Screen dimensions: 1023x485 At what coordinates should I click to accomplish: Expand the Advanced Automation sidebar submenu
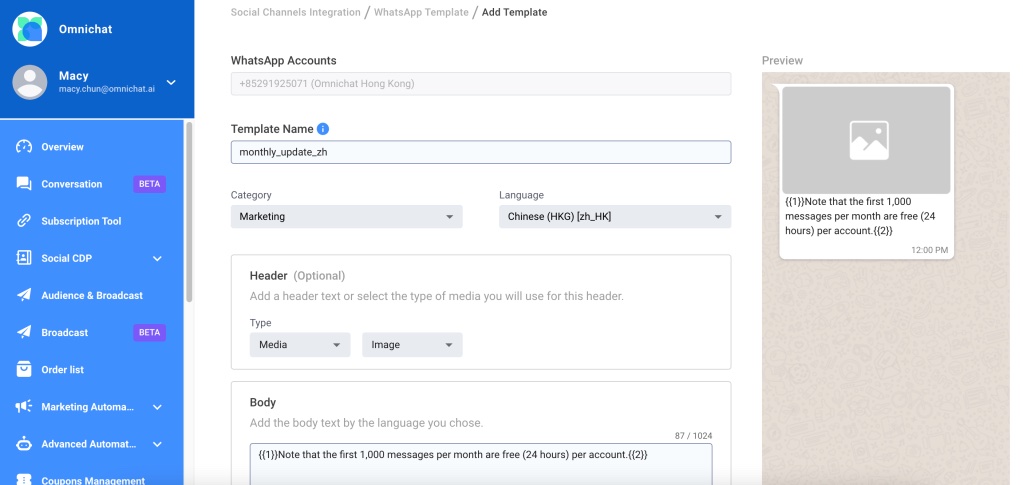click(158, 444)
